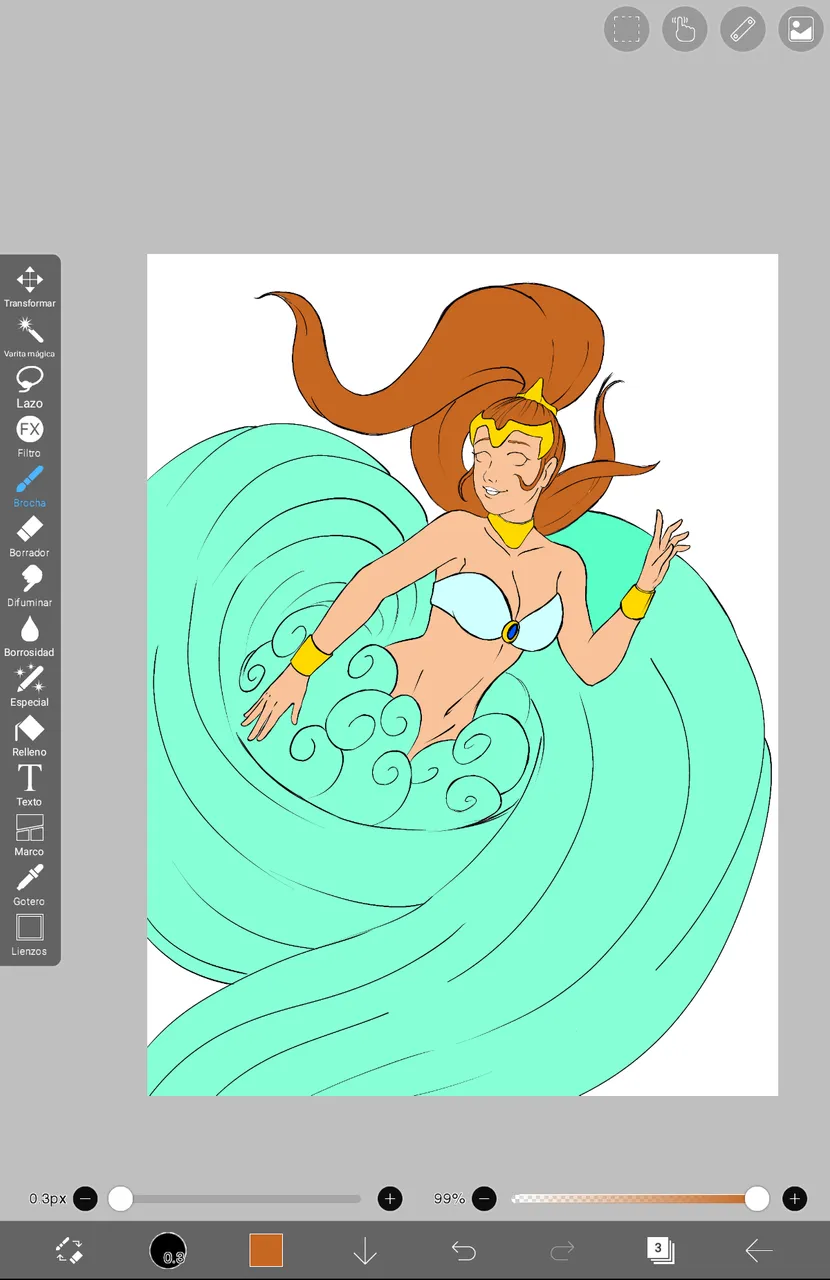Open the layers panel showing 3

point(660,1250)
